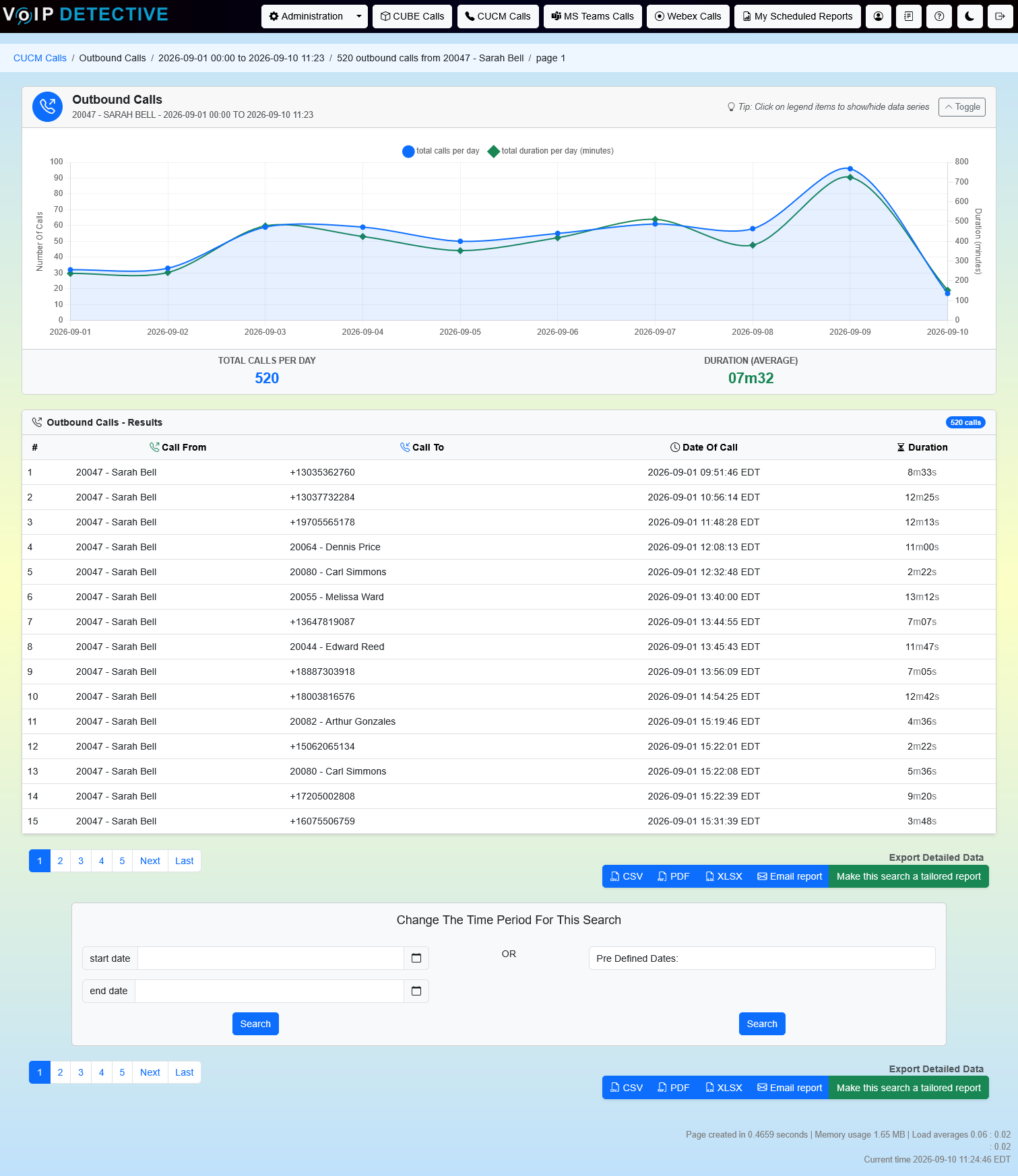Click the logout icon
Screen dimensions: 1018x1176
click(1000, 16)
